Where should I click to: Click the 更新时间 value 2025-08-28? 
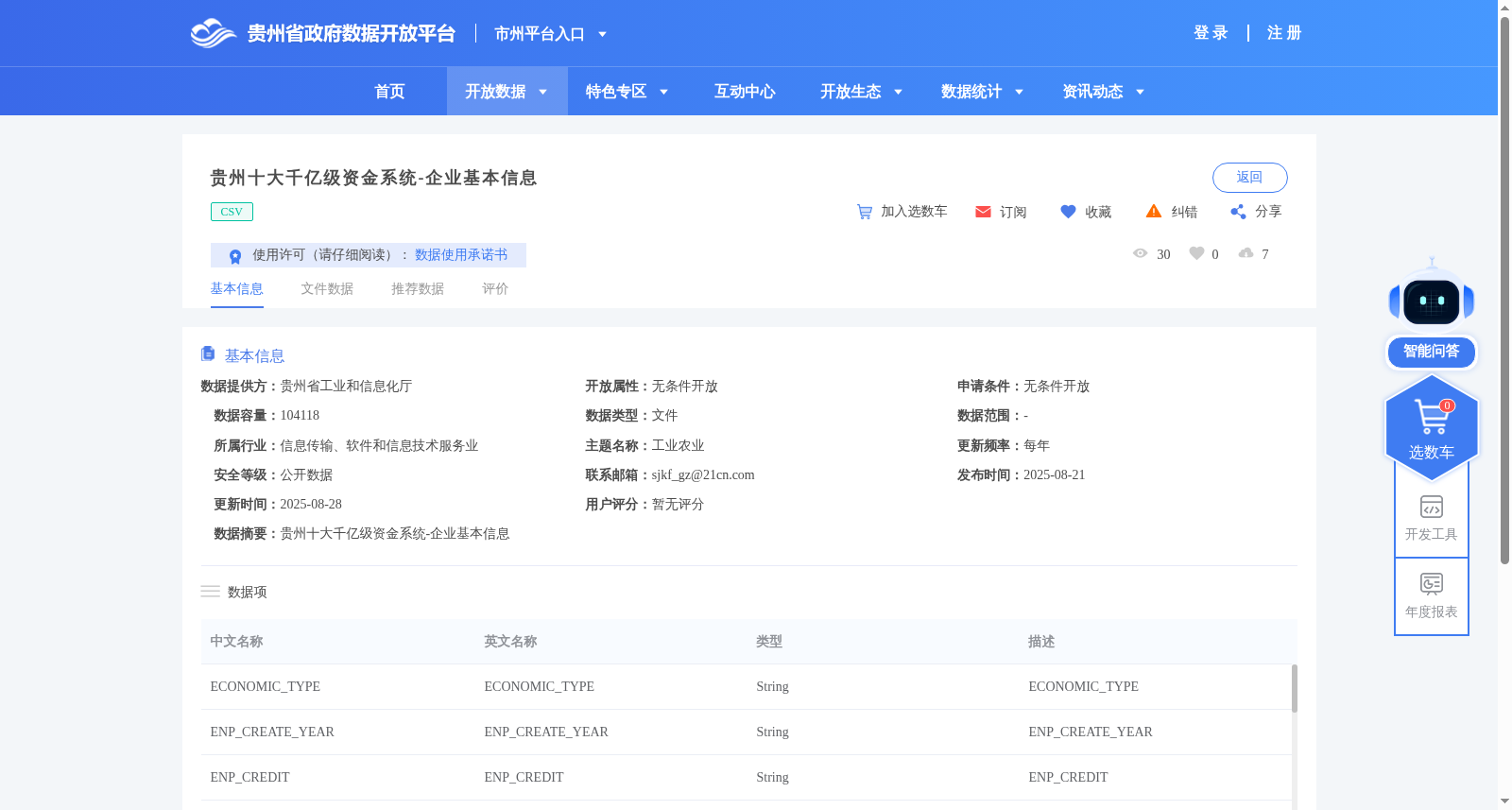311,505
